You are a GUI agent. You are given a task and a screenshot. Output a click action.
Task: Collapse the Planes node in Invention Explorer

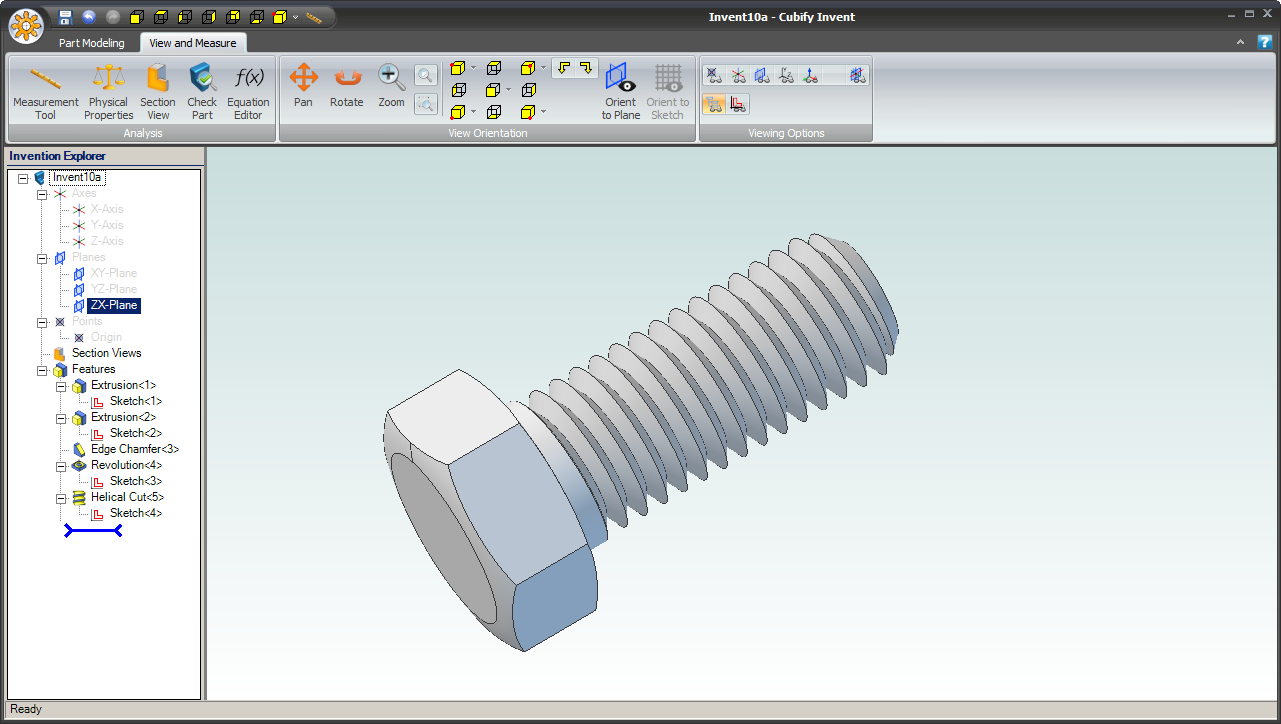click(x=42, y=257)
